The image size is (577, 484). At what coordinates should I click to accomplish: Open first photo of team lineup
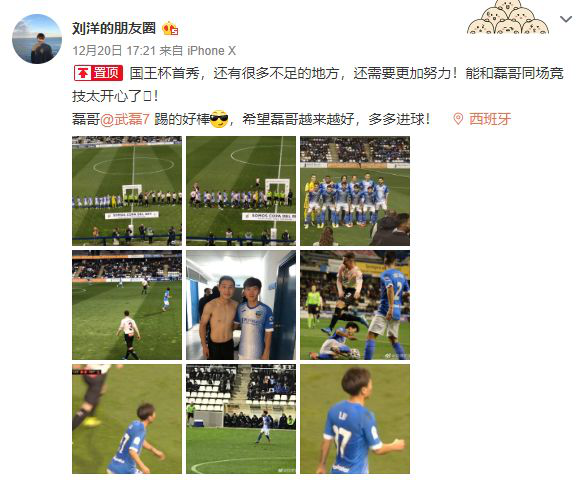pos(127,191)
